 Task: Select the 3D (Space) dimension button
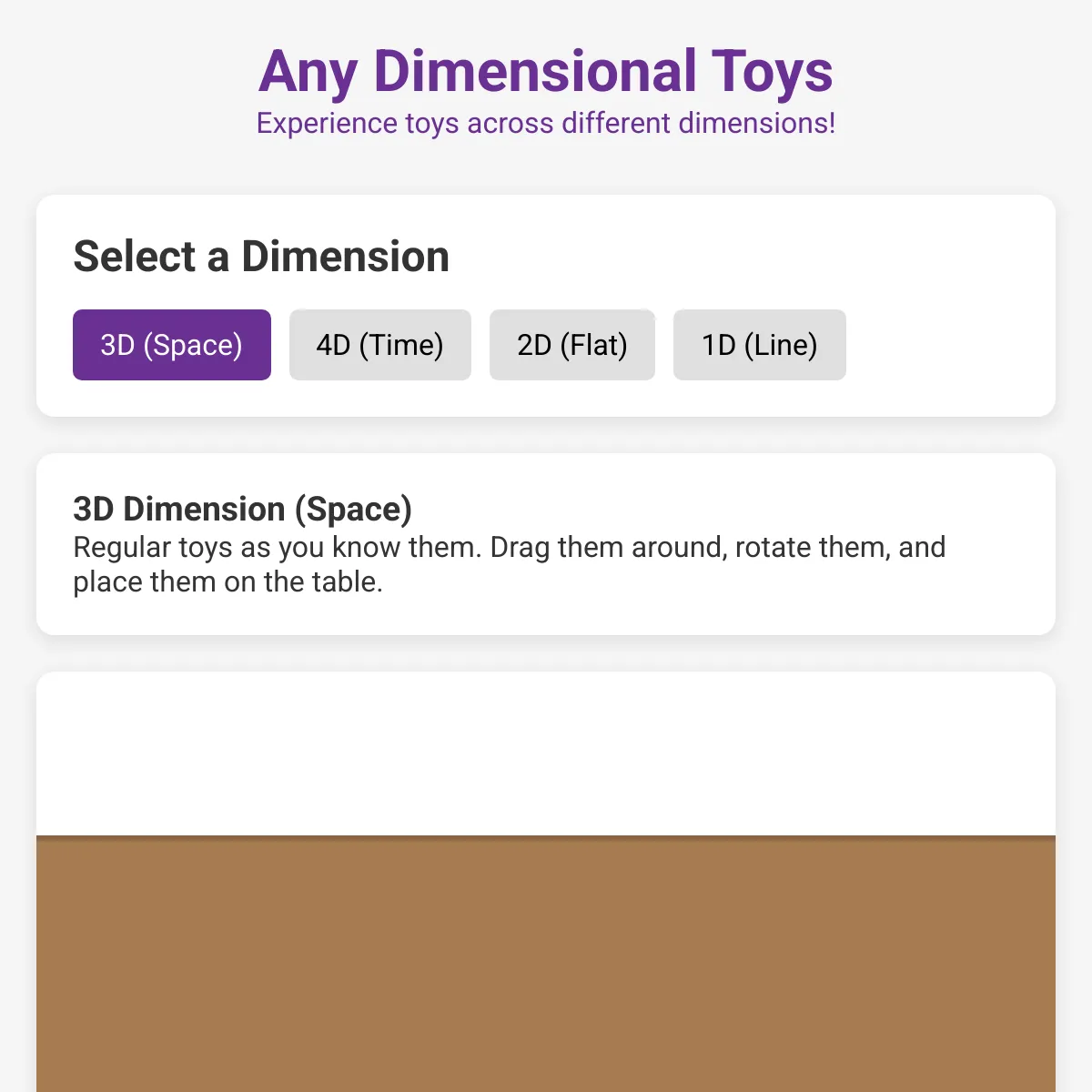point(172,345)
